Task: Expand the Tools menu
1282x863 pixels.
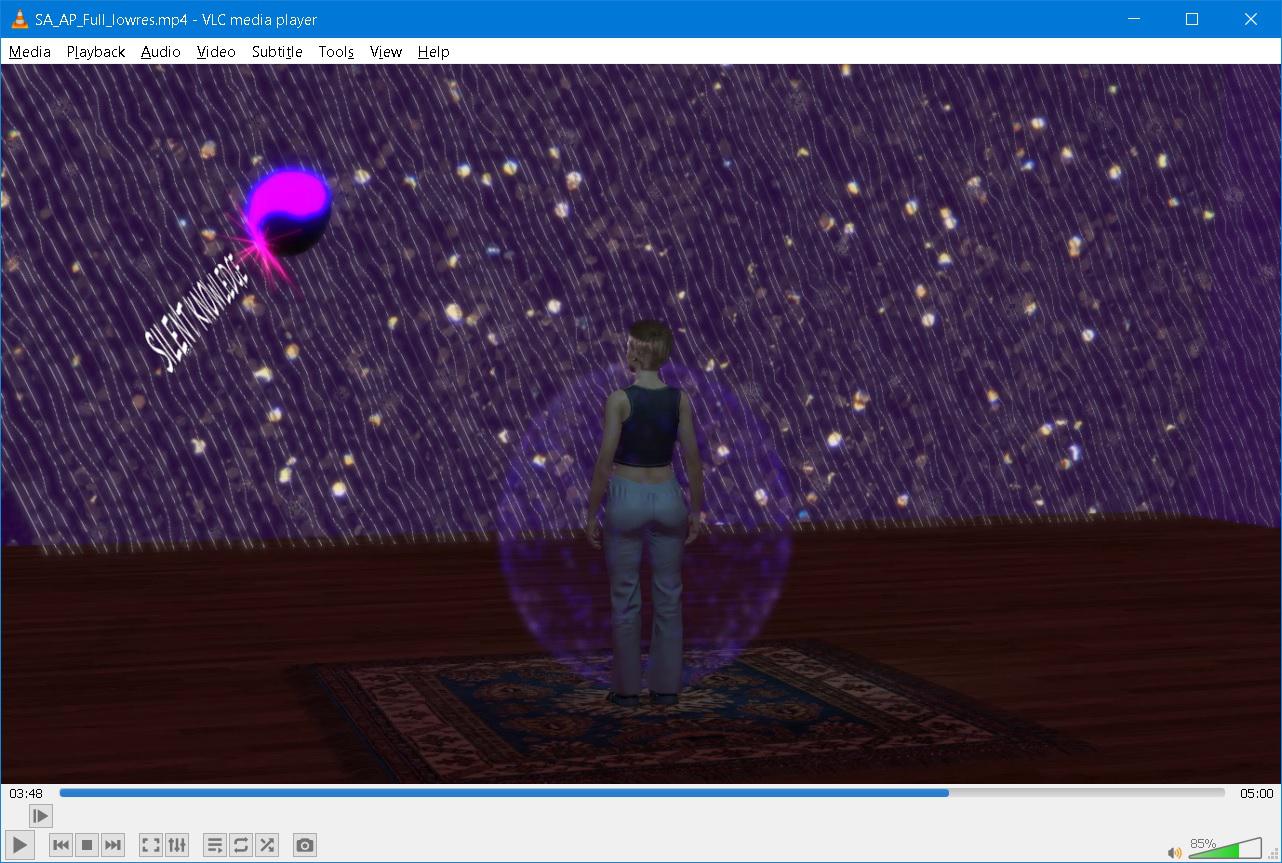Action: click(336, 52)
